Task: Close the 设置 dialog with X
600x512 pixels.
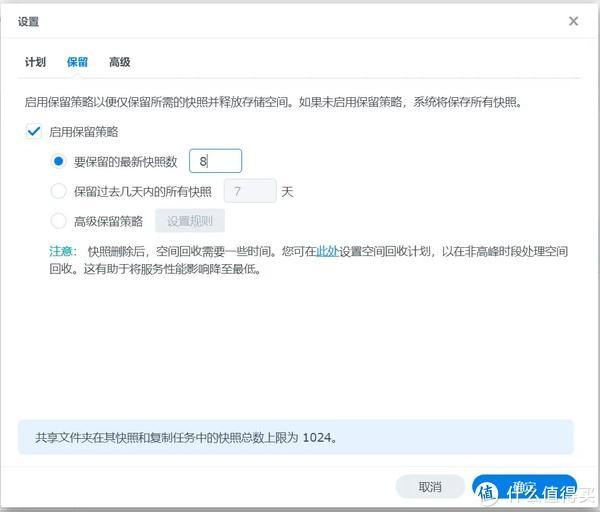Action: click(x=573, y=21)
